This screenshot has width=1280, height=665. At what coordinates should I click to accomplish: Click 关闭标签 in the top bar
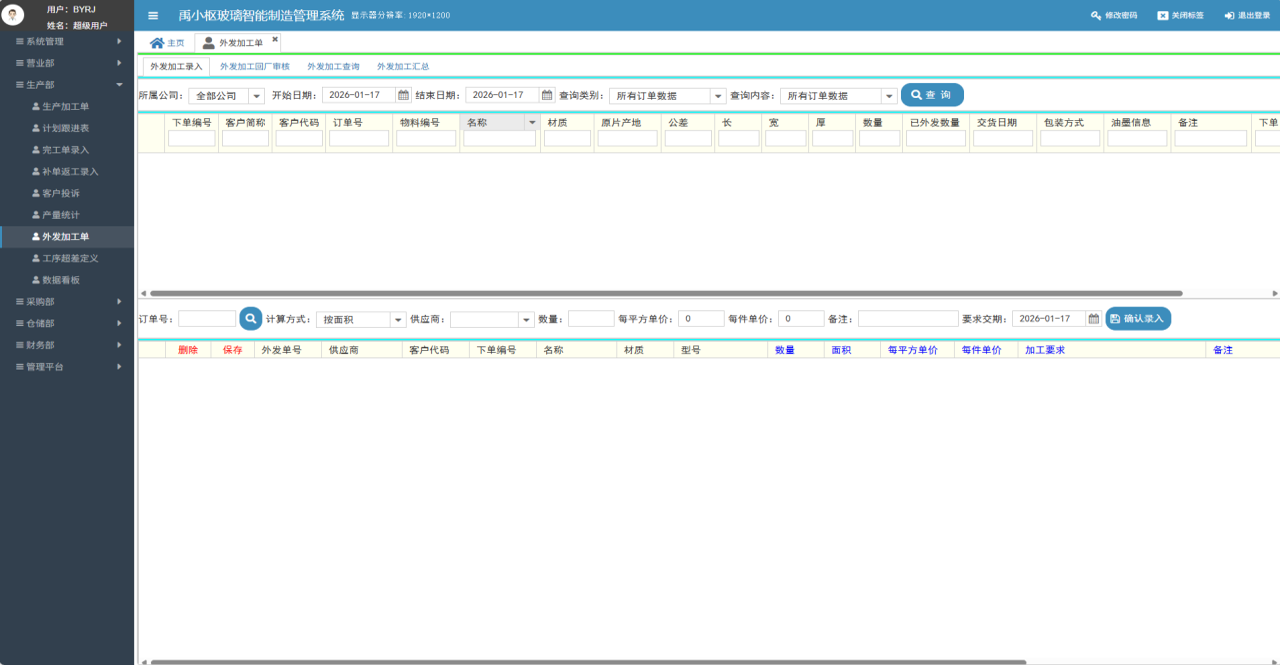pyautogui.click(x=1180, y=16)
